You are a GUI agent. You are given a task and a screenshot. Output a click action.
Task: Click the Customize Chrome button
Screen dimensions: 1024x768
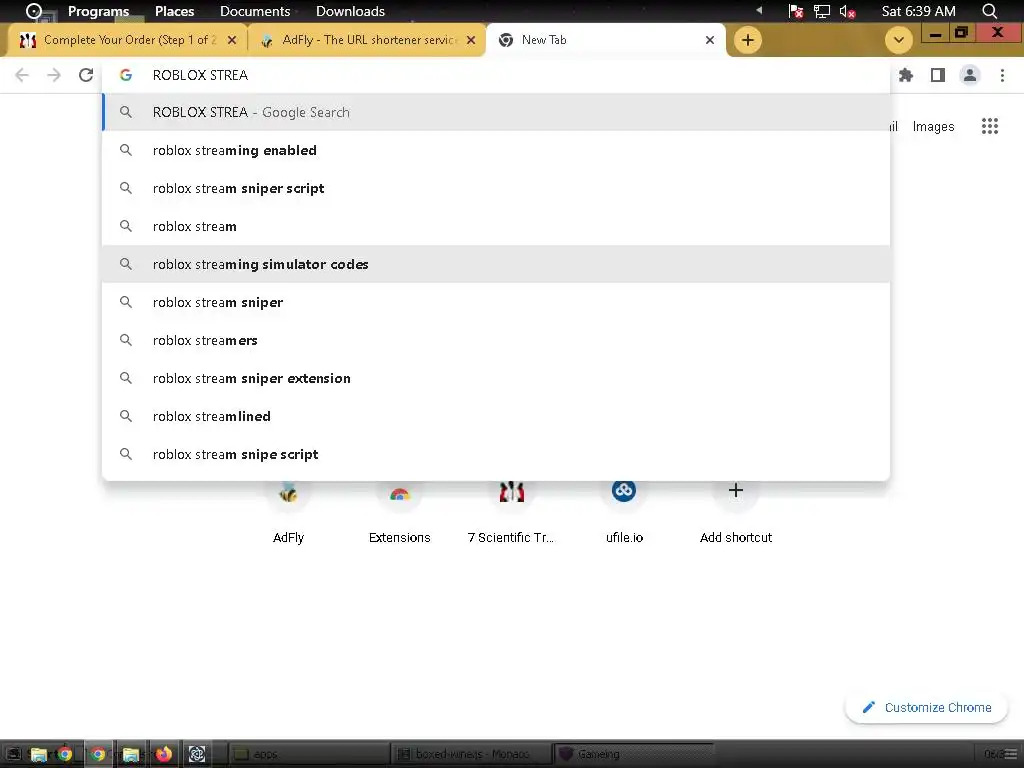(x=927, y=707)
